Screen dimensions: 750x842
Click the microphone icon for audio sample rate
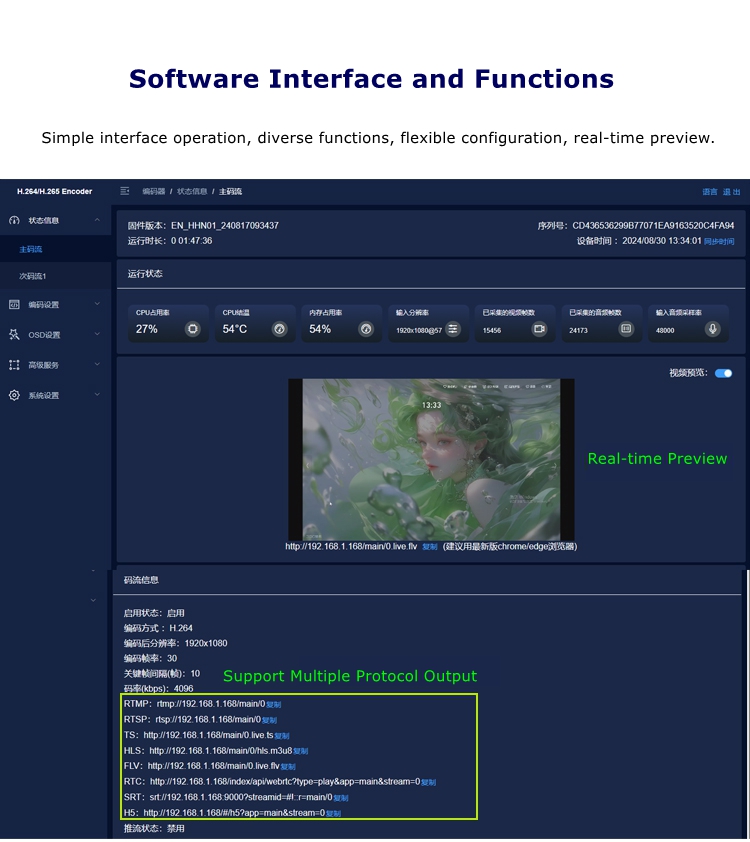(x=713, y=329)
